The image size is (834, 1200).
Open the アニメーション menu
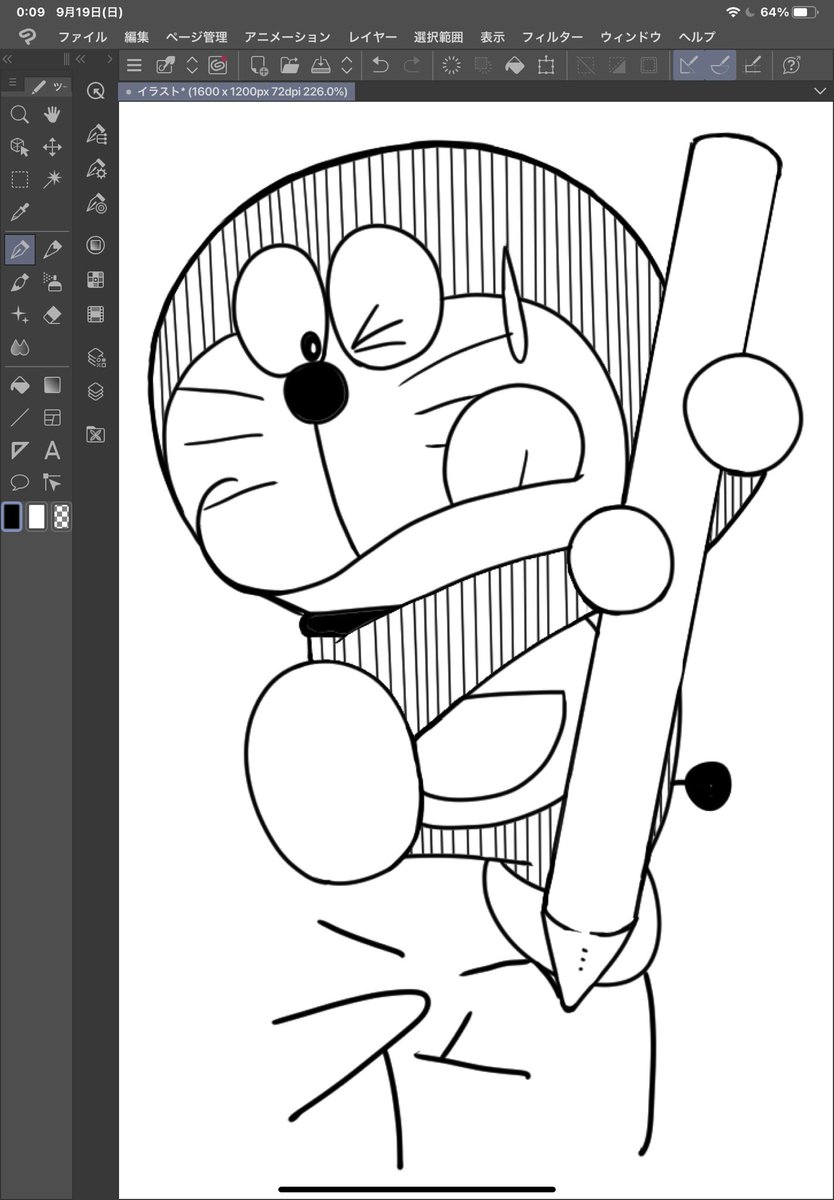coord(287,37)
